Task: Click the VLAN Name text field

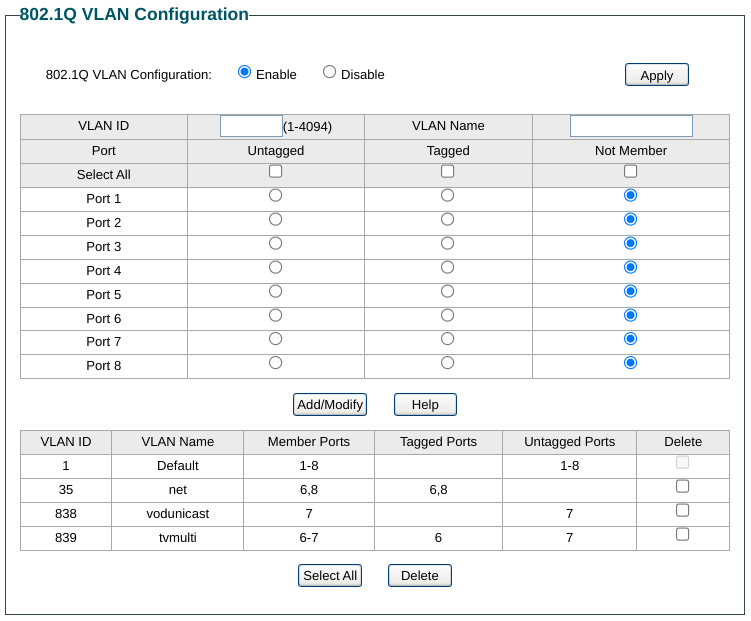Action: tap(630, 126)
